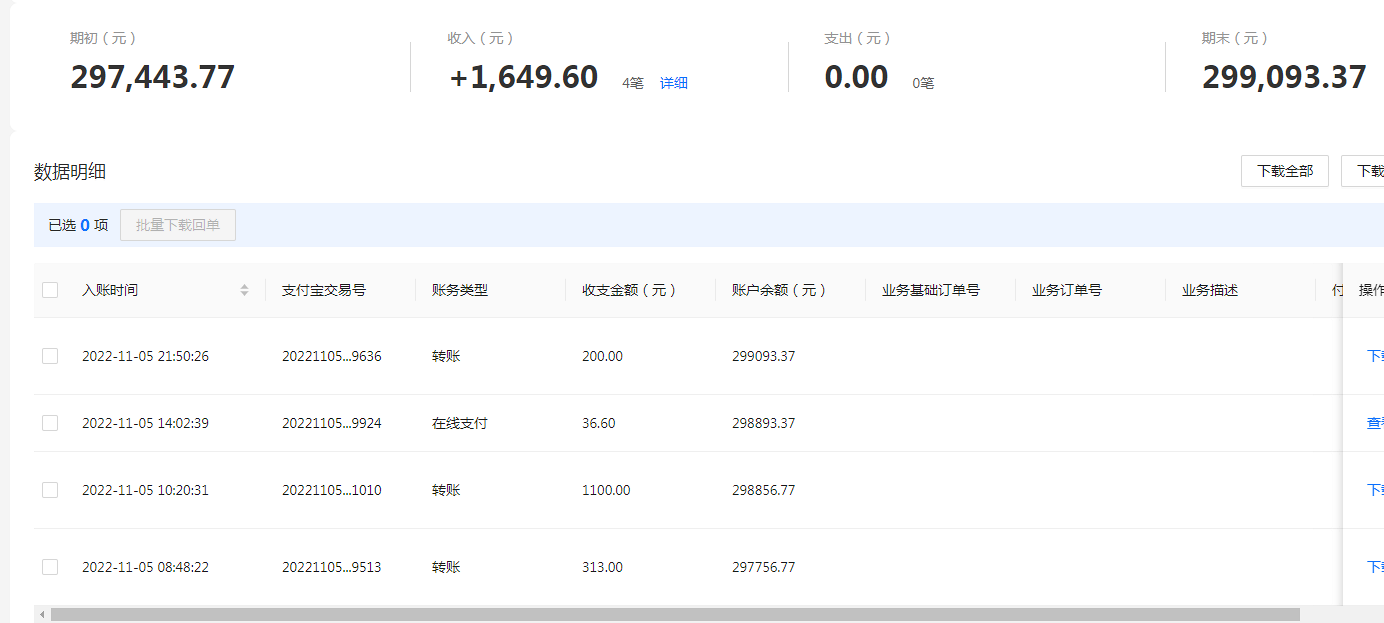Click the balance 297756.77 cell
1384x623 pixels.
[x=764, y=567]
